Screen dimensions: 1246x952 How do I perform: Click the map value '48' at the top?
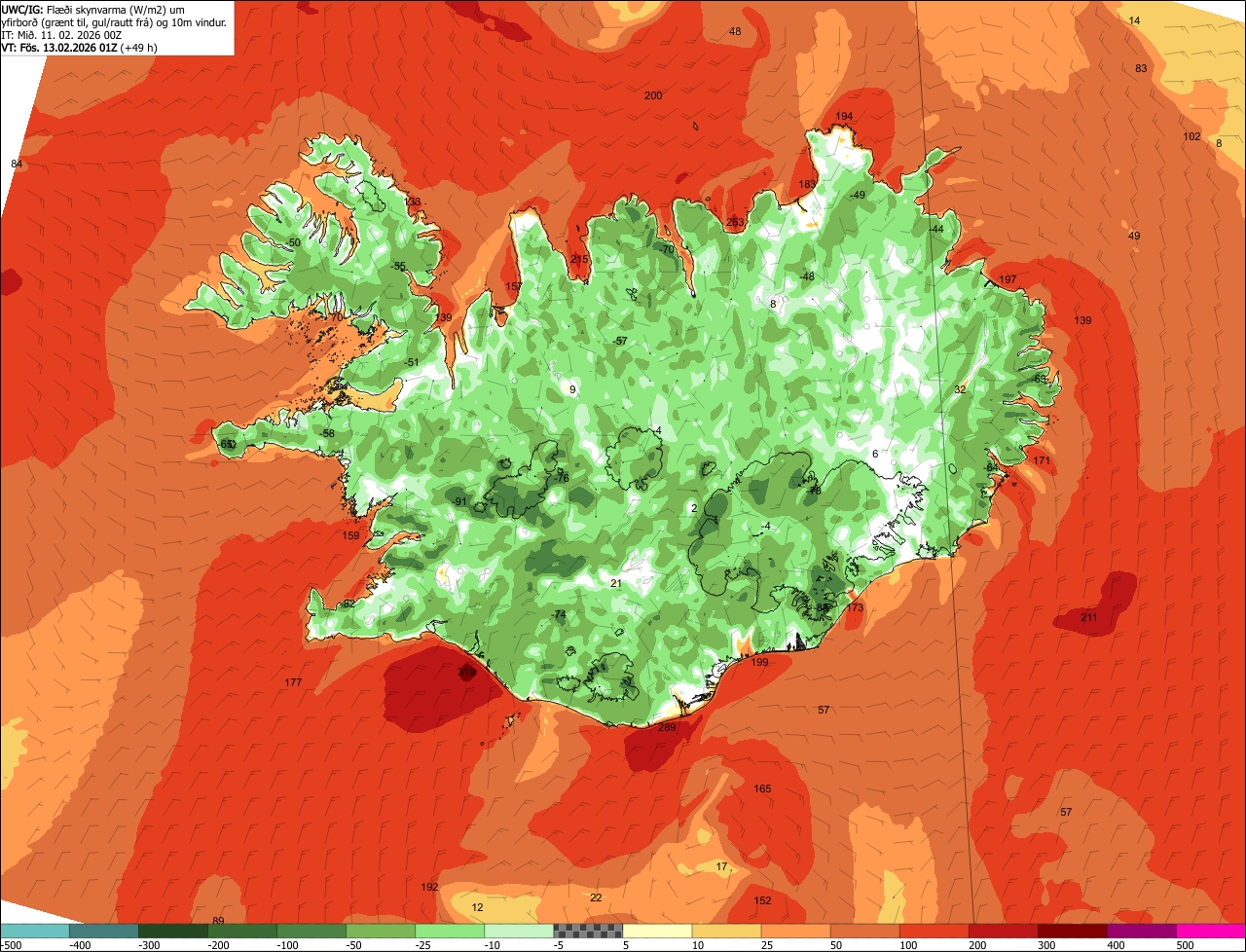(x=735, y=31)
